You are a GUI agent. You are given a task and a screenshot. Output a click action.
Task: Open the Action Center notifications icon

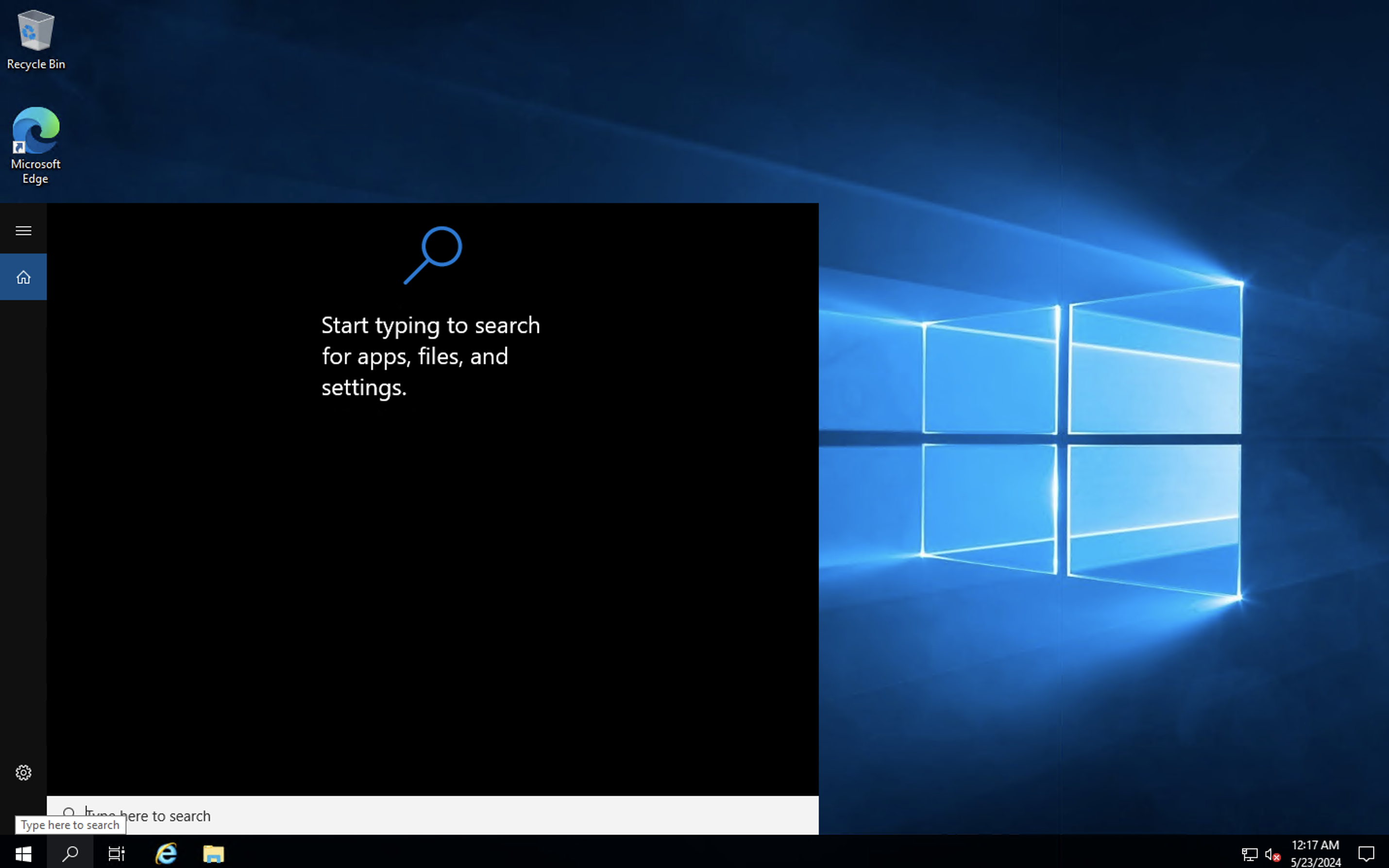click(x=1366, y=853)
